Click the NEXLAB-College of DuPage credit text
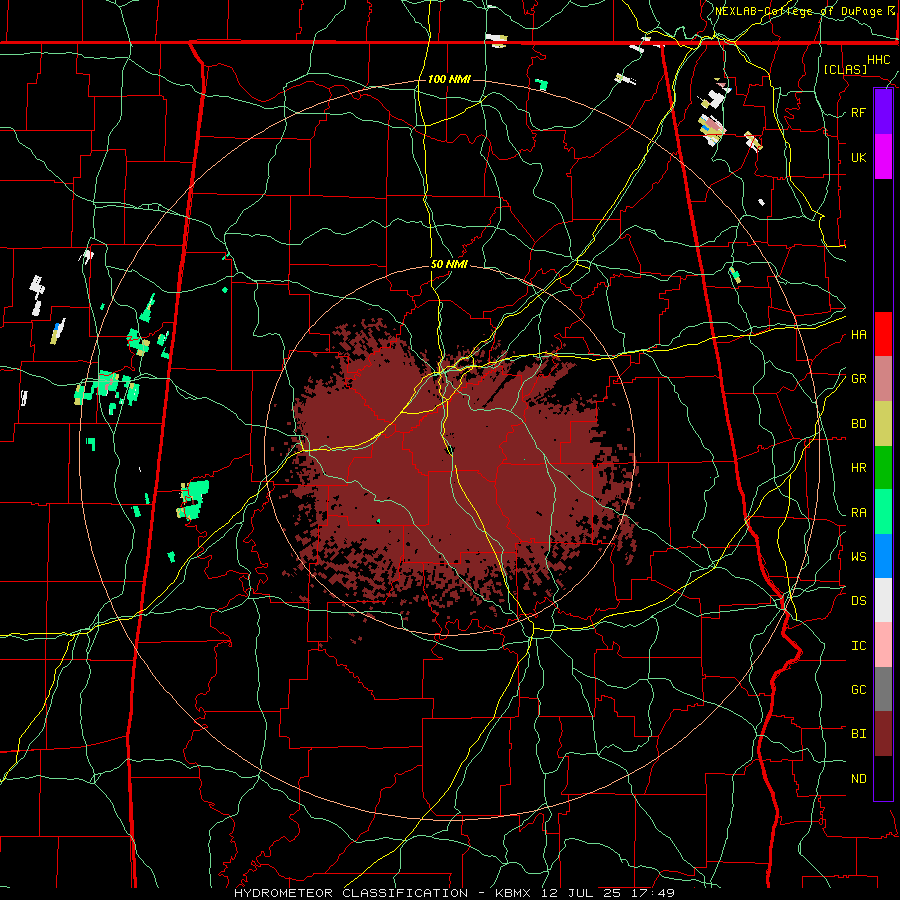 799,11
